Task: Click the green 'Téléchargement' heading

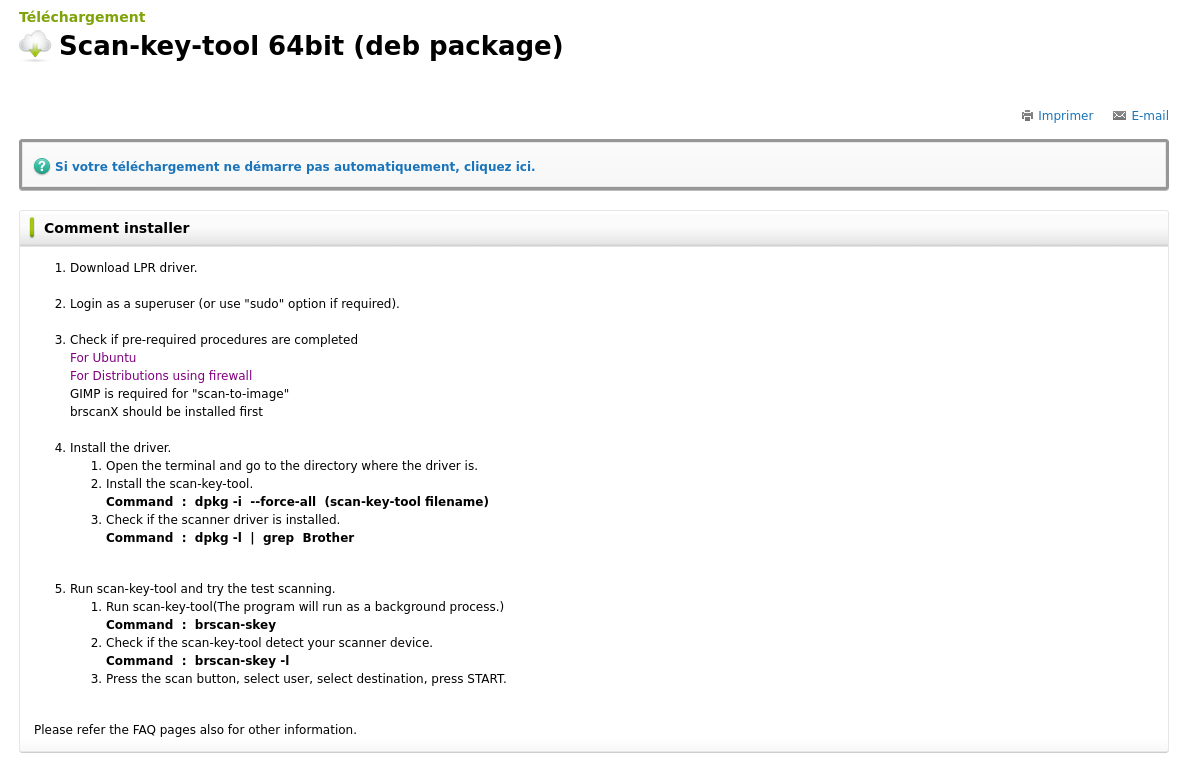Action: coord(82,17)
